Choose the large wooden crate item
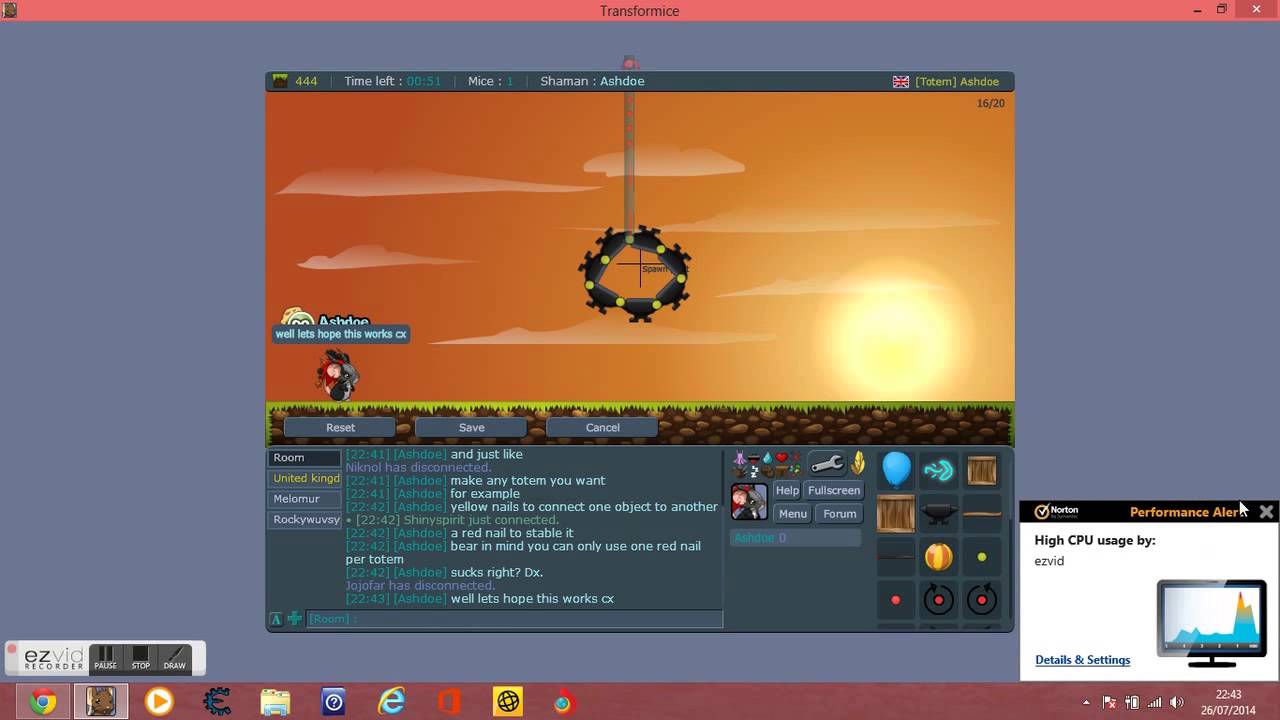The image size is (1280, 720). point(896,514)
